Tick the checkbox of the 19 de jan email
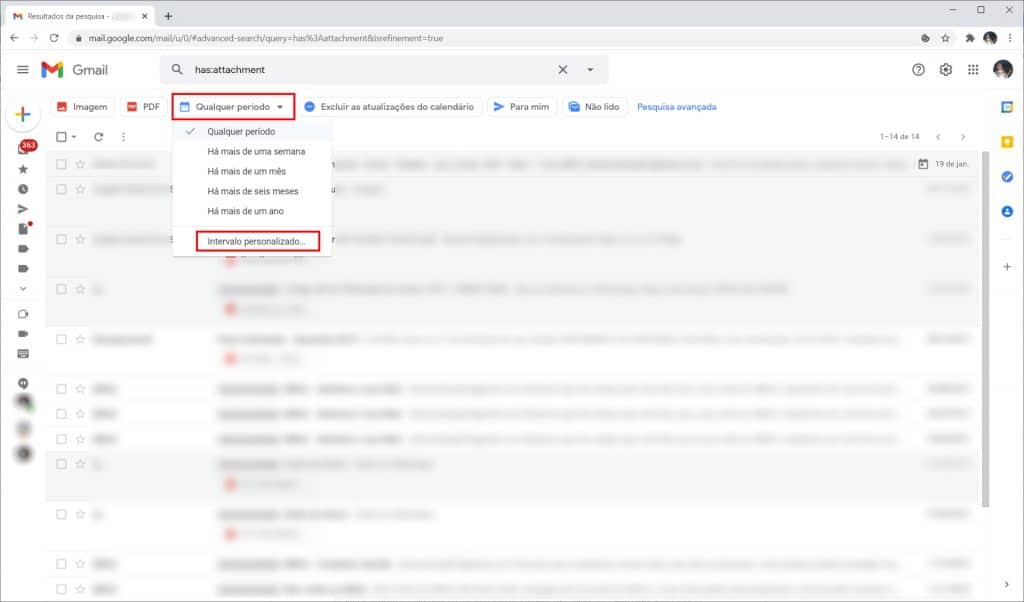 click(x=61, y=164)
